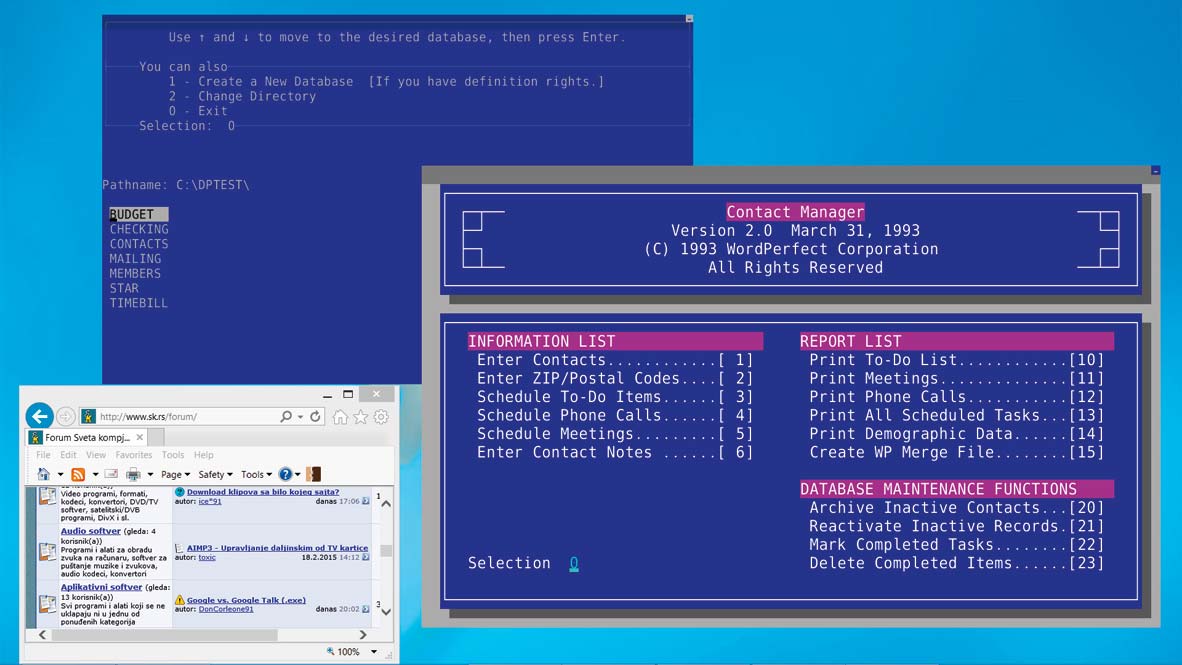Image resolution: width=1182 pixels, height=665 pixels.
Task: Click the warning icon beside Google Talk thread
Action: (x=179, y=600)
